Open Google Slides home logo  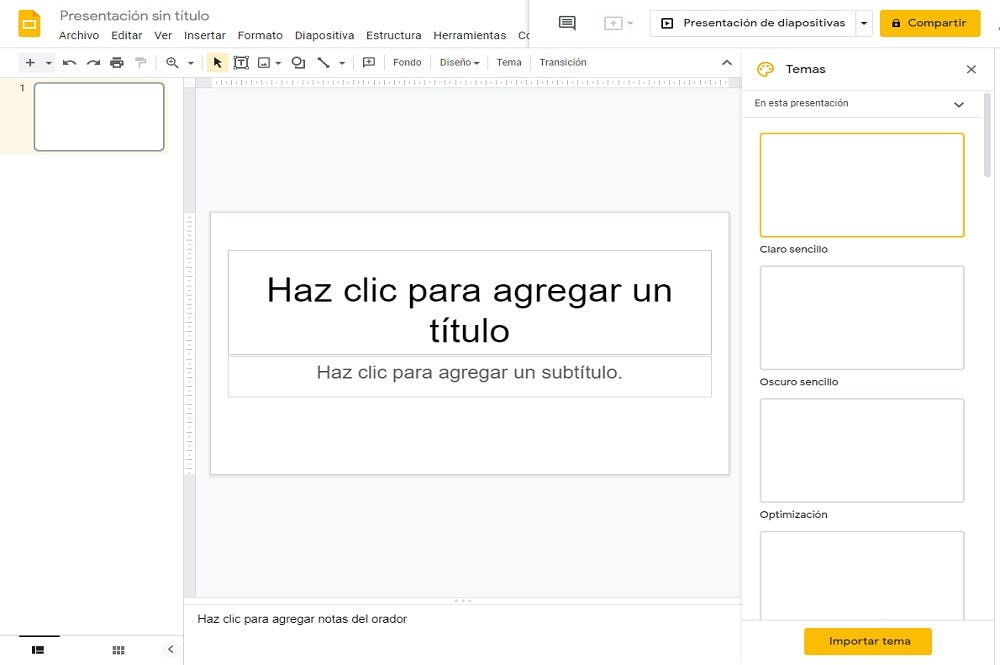click(x=30, y=23)
